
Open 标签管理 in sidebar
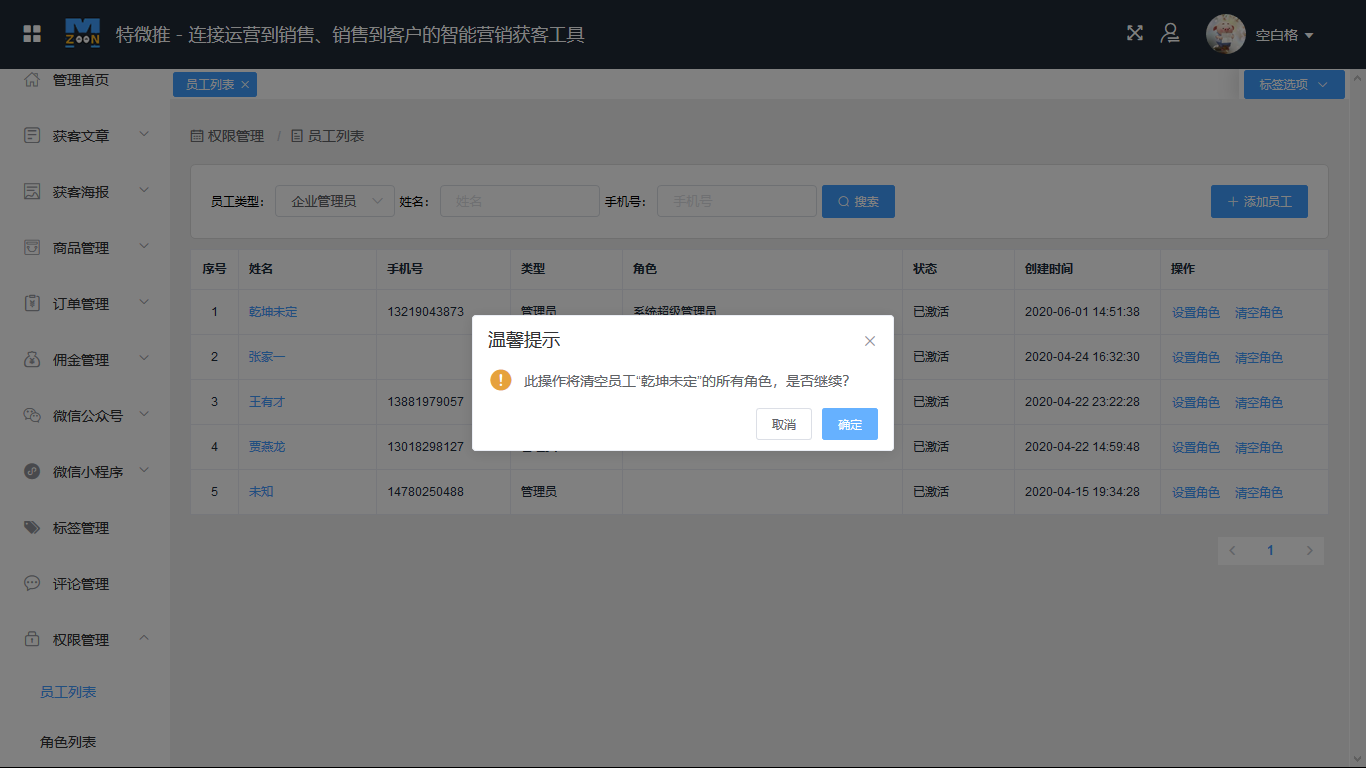point(85,527)
